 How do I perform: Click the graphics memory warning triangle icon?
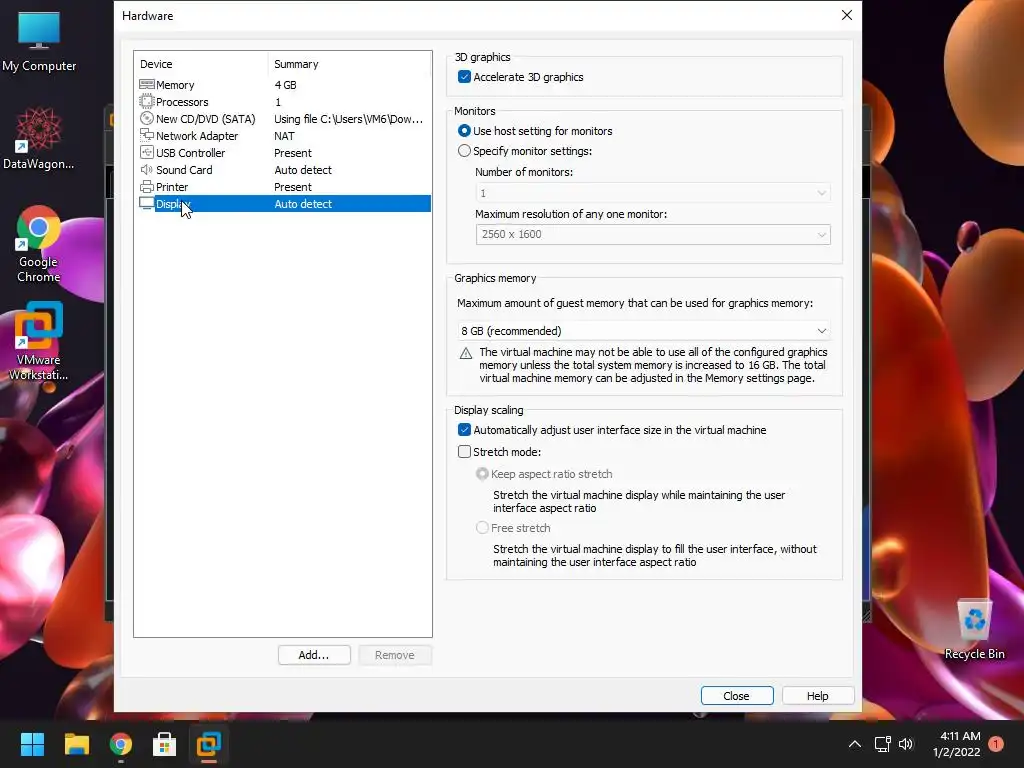coord(466,353)
